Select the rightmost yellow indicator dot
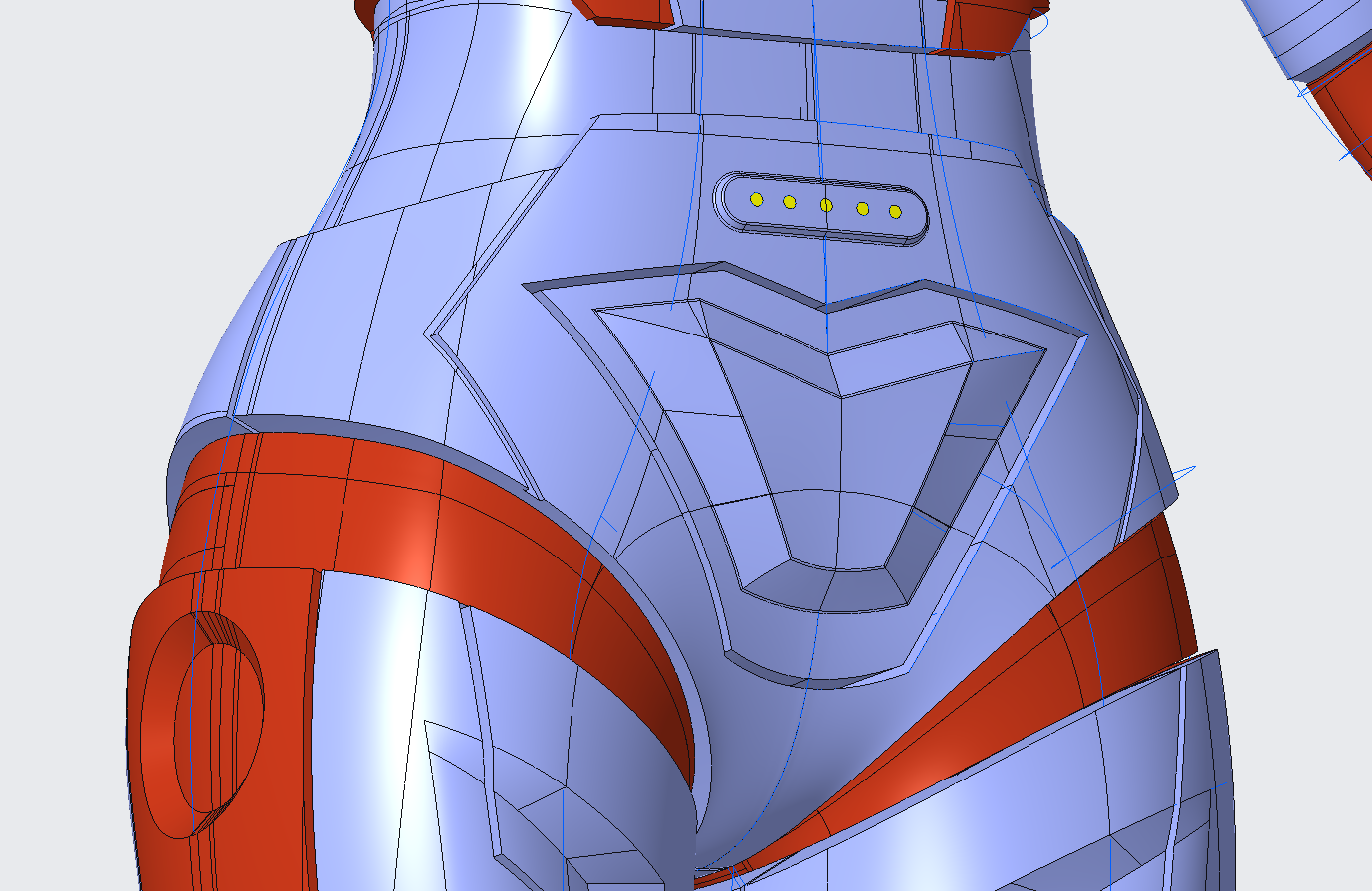The height and width of the screenshot is (891, 1372). pyautogui.click(x=893, y=209)
